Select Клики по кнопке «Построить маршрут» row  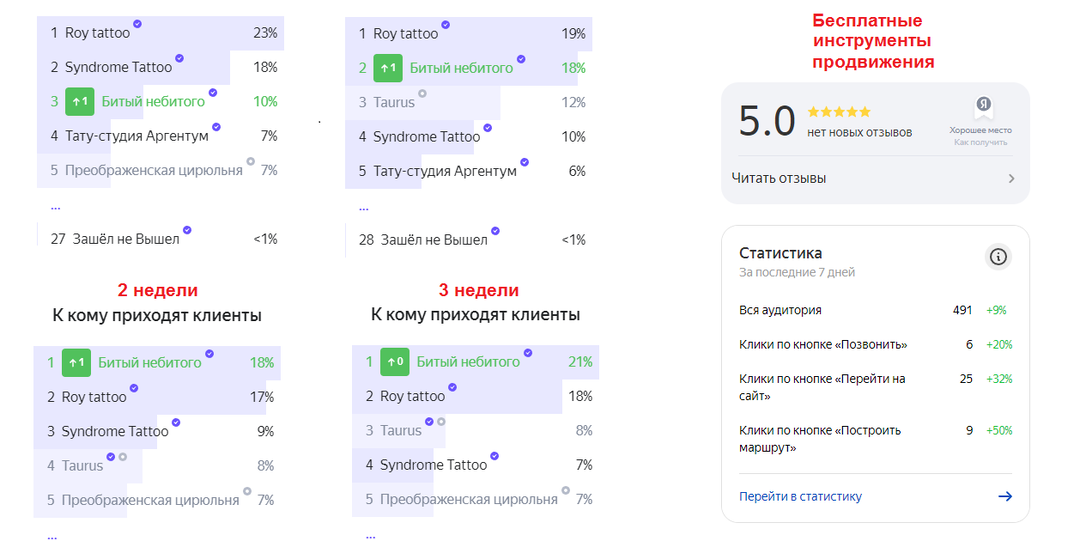tap(875, 439)
